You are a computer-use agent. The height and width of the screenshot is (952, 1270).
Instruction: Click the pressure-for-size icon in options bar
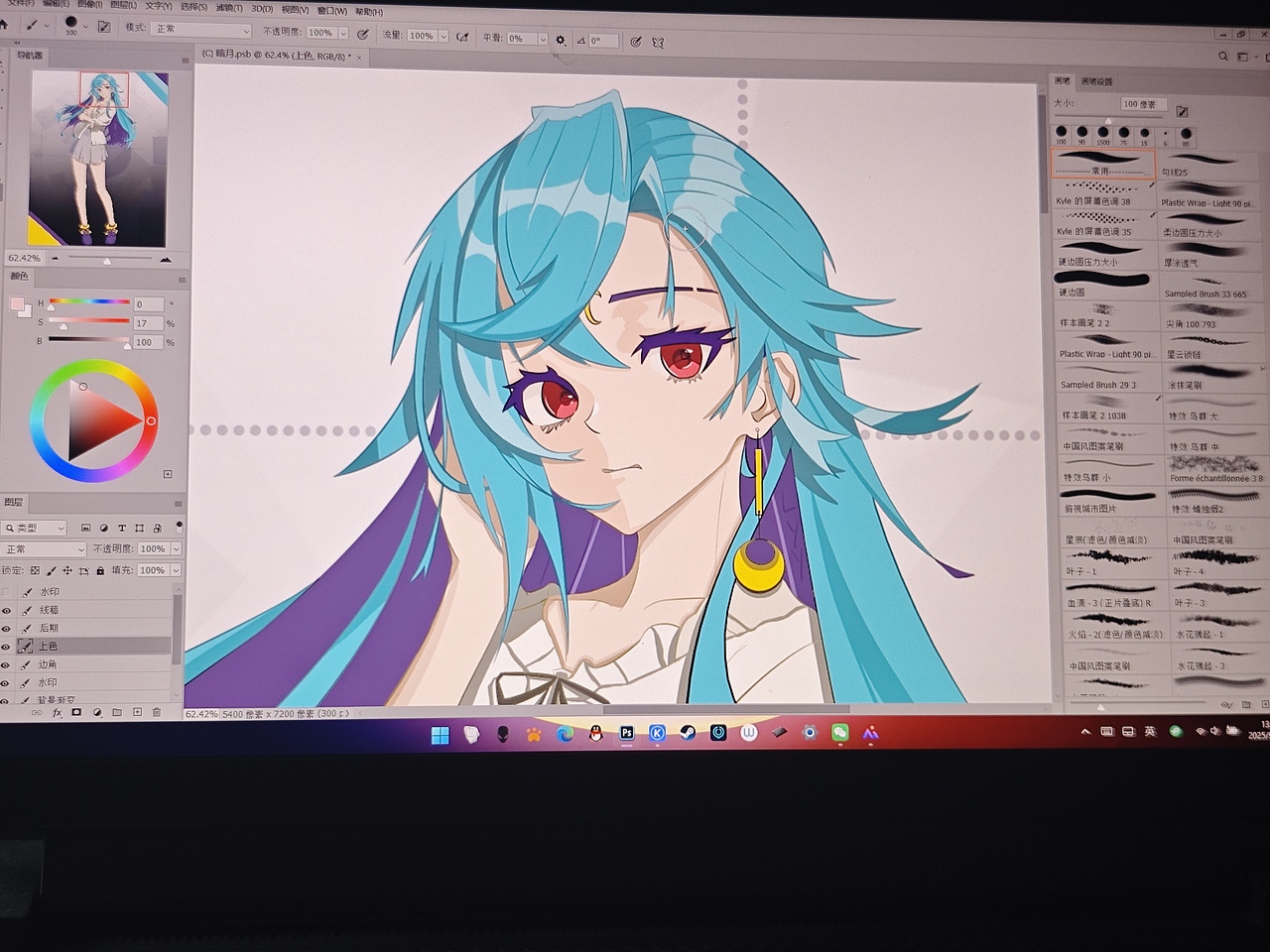635,42
